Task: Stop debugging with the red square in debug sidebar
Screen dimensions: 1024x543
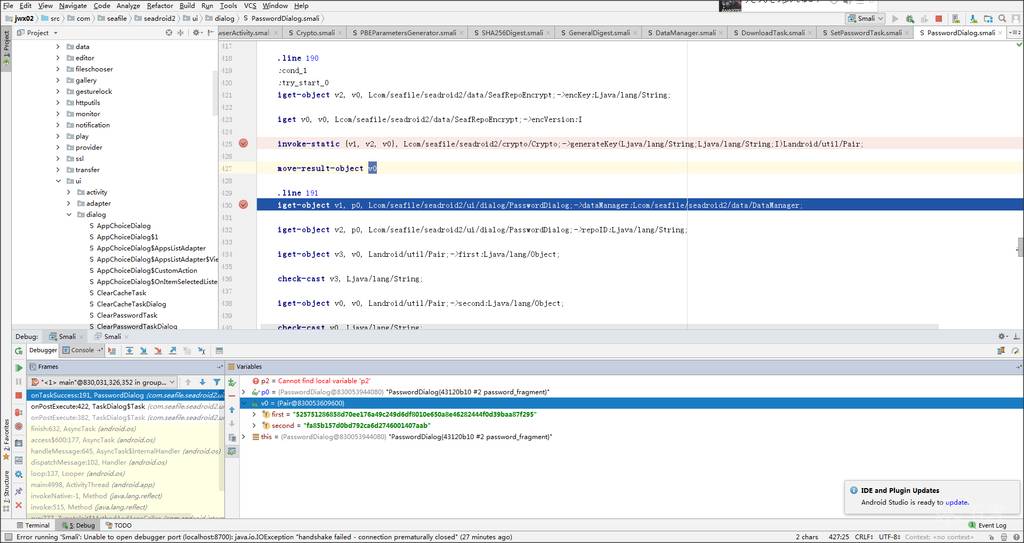Action: pyautogui.click(x=18, y=395)
